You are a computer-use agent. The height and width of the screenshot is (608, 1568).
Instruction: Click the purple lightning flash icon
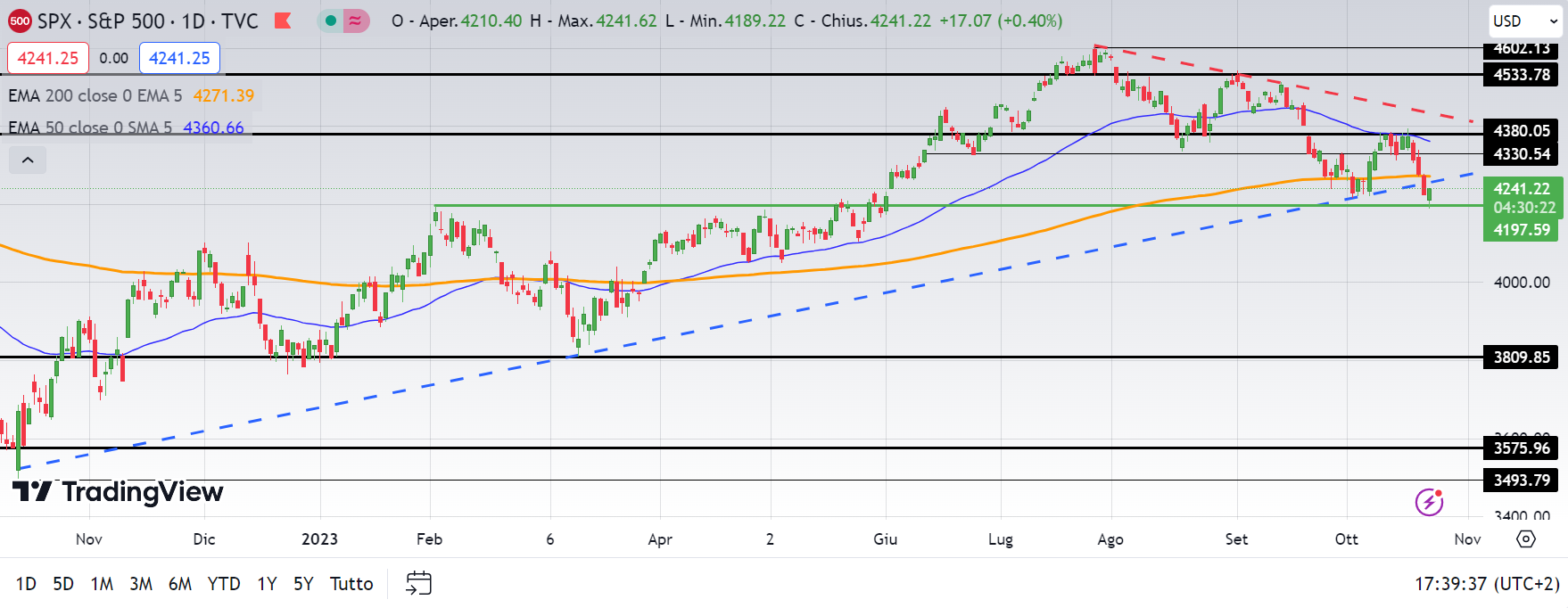click(x=1429, y=502)
